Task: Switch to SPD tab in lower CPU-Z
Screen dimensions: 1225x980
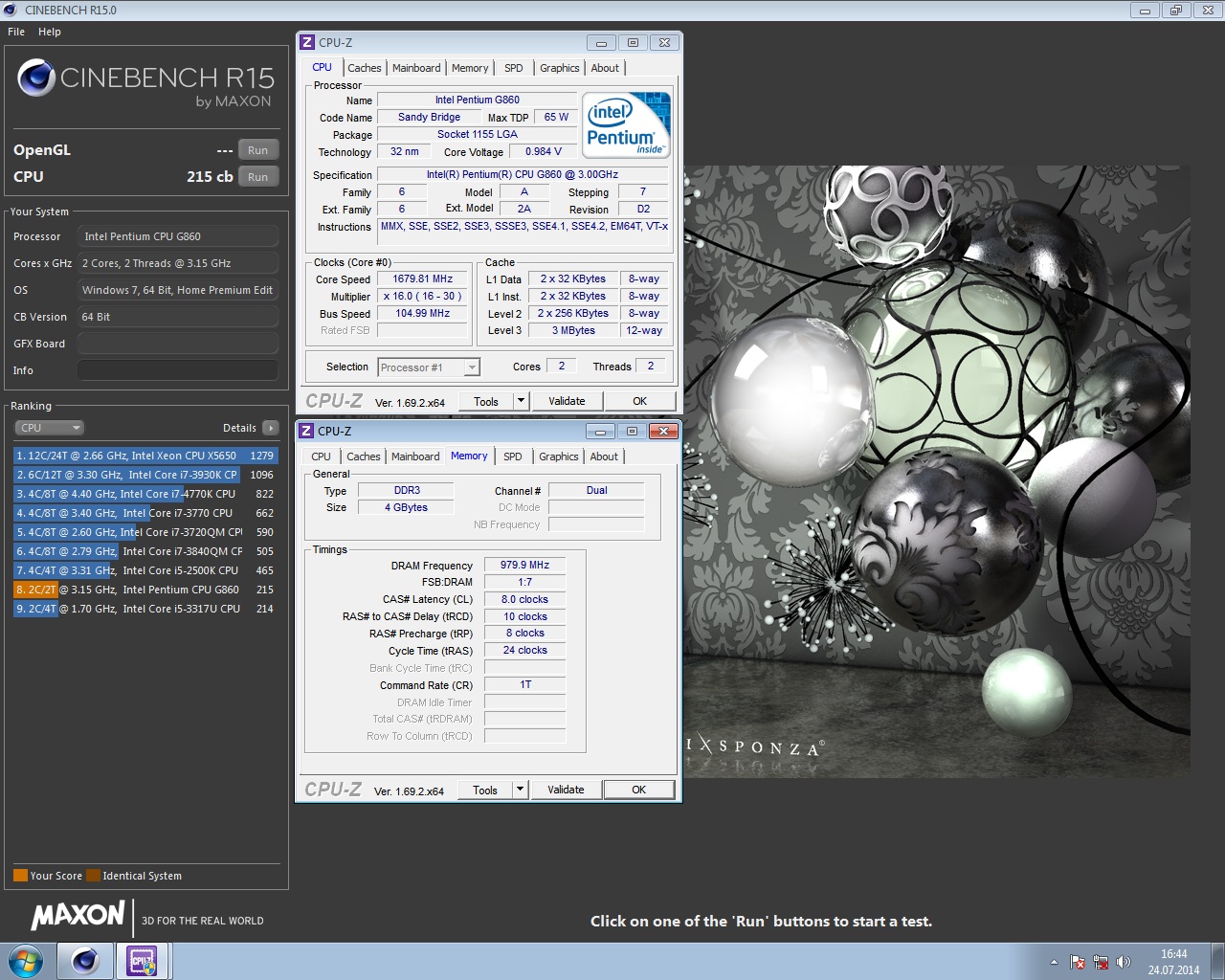Action: click(513, 457)
